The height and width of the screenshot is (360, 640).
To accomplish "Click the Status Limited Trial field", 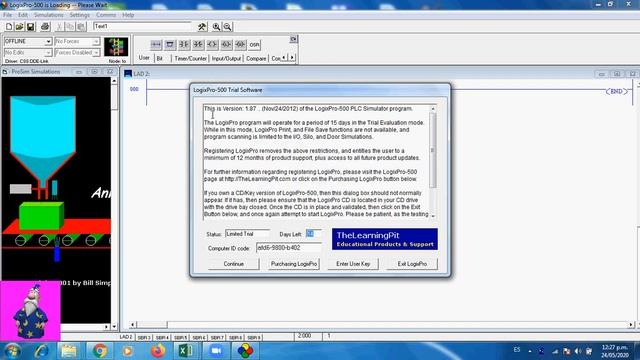I will pos(247,234).
